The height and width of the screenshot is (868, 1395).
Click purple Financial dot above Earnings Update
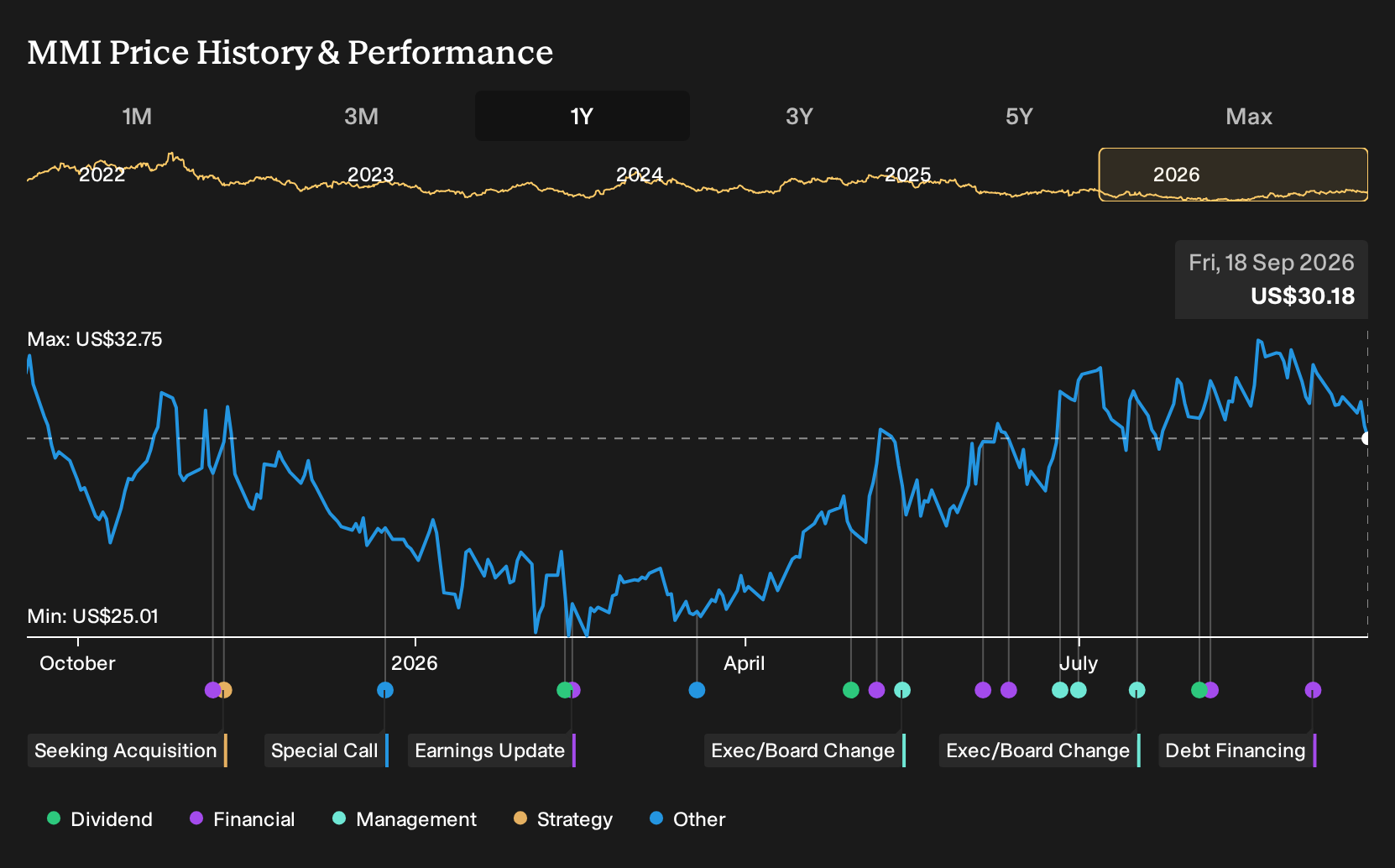click(x=575, y=690)
